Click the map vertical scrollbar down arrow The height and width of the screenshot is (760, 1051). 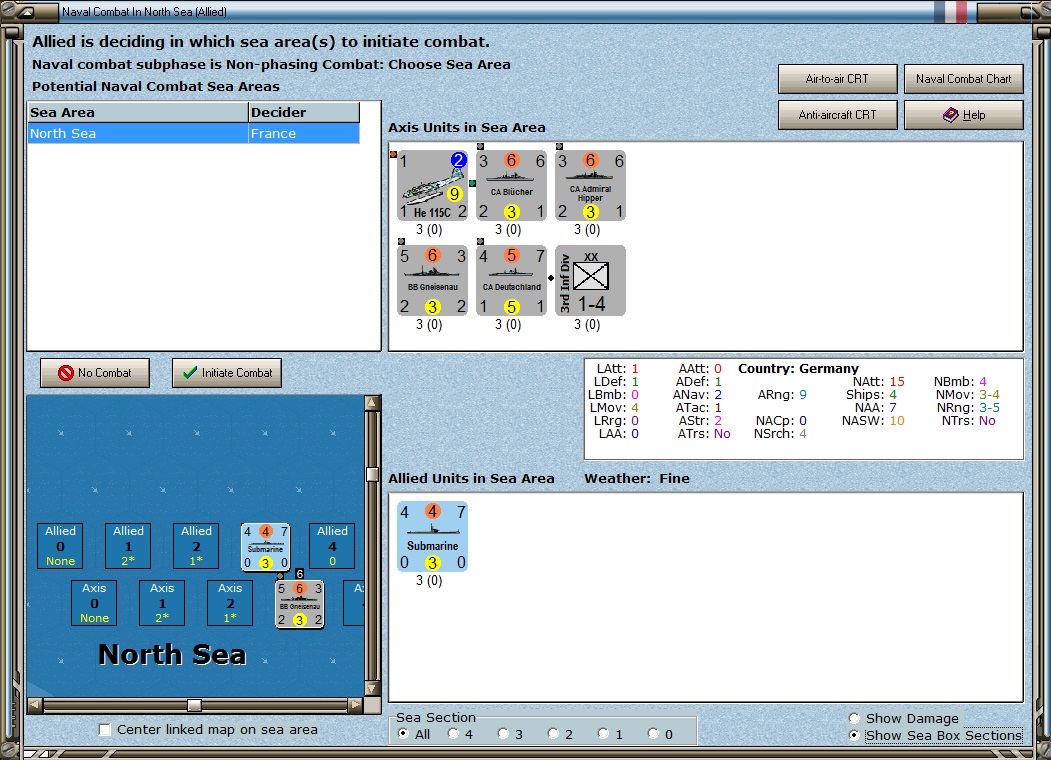[x=373, y=688]
